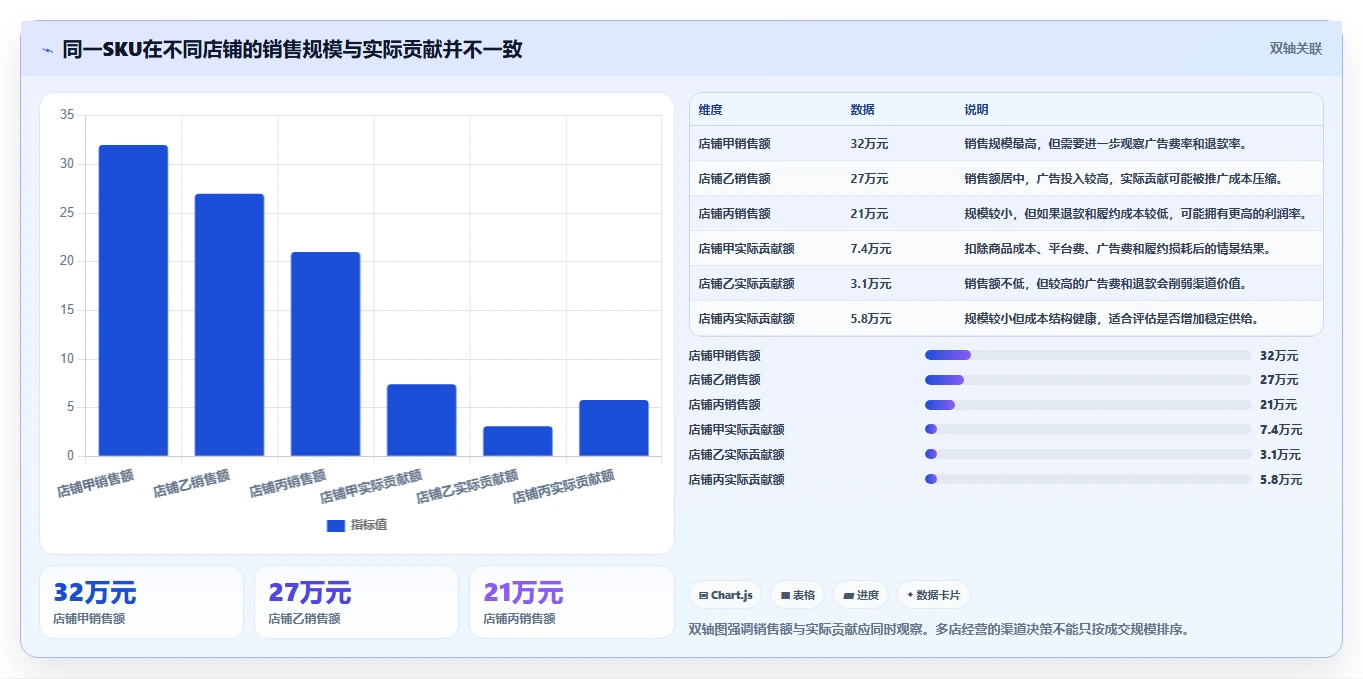Select the 店铺丙实际贡献额 table row label
The image size is (1363, 679).
(x=746, y=319)
